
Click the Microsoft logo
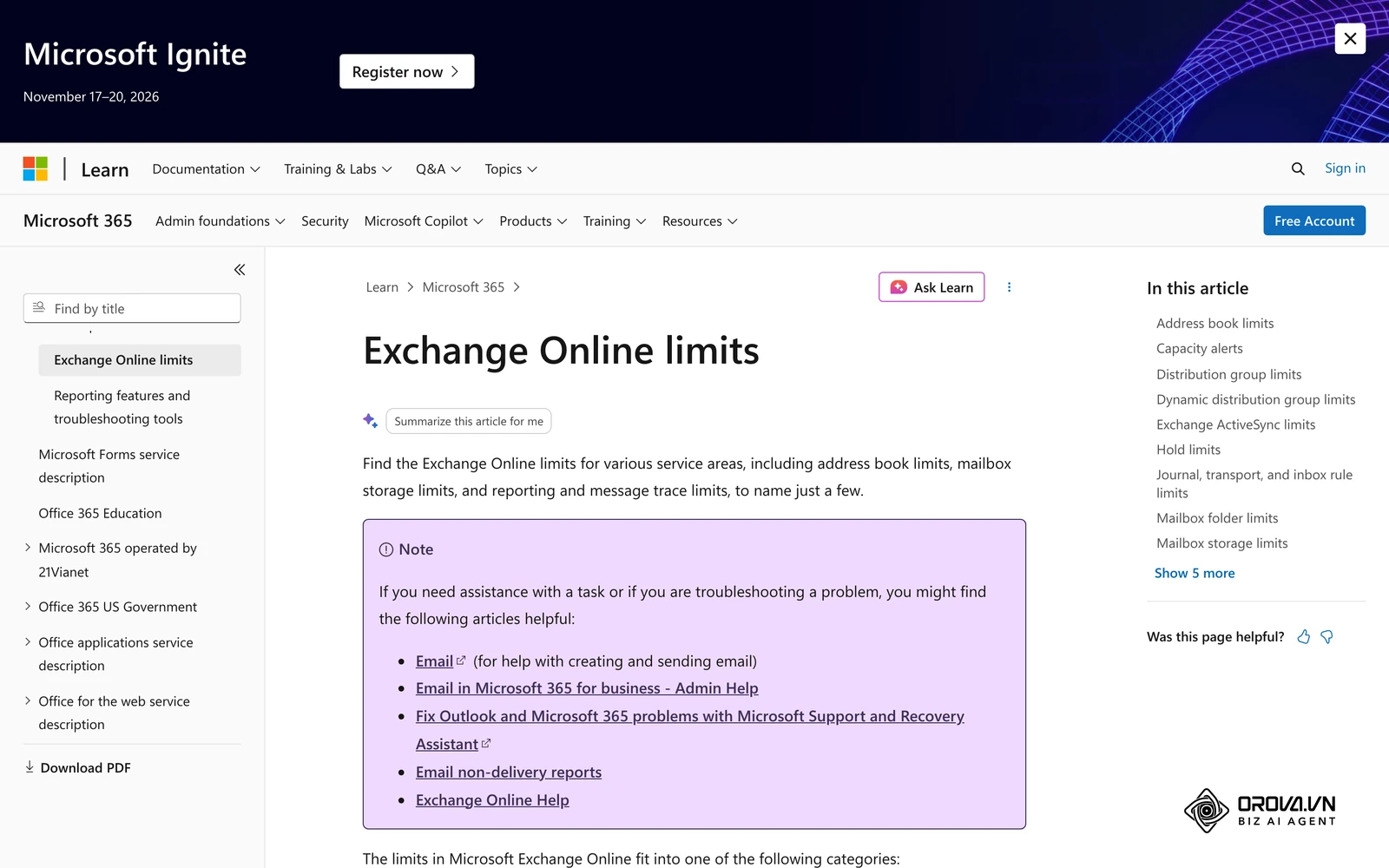36,168
